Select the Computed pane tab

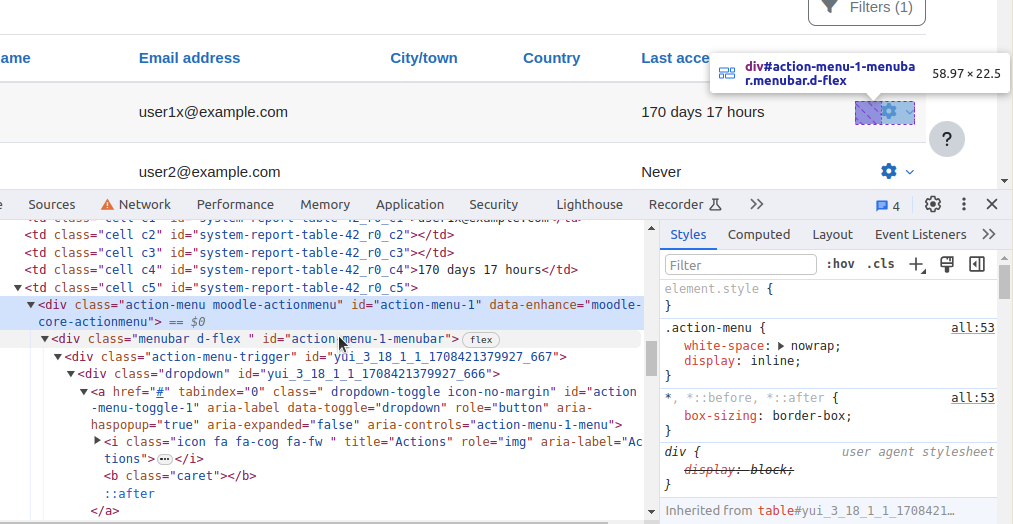tap(758, 235)
